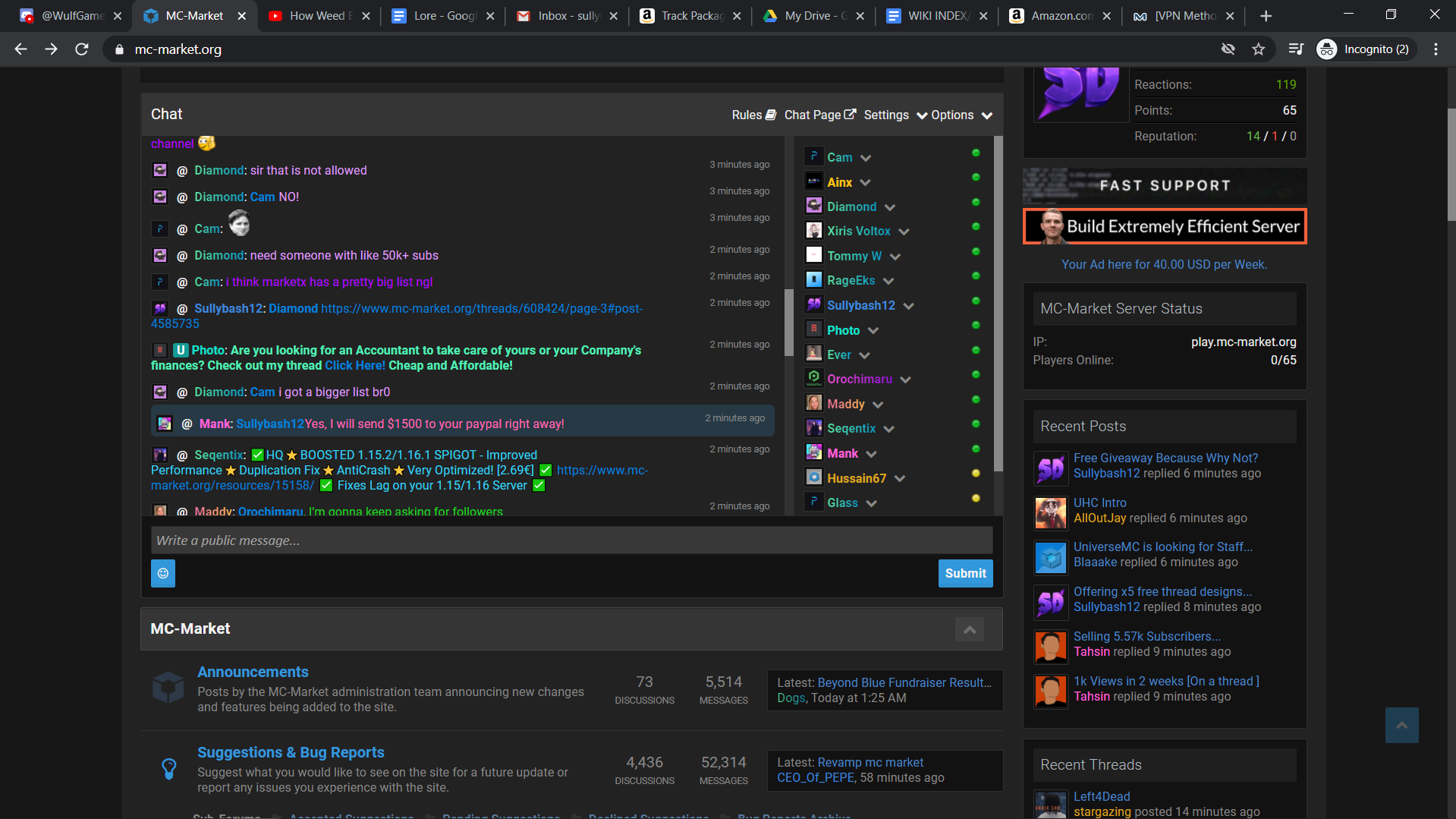Click Xiris Voltox's avatar in user list
1456x819 pixels.
click(813, 230)
